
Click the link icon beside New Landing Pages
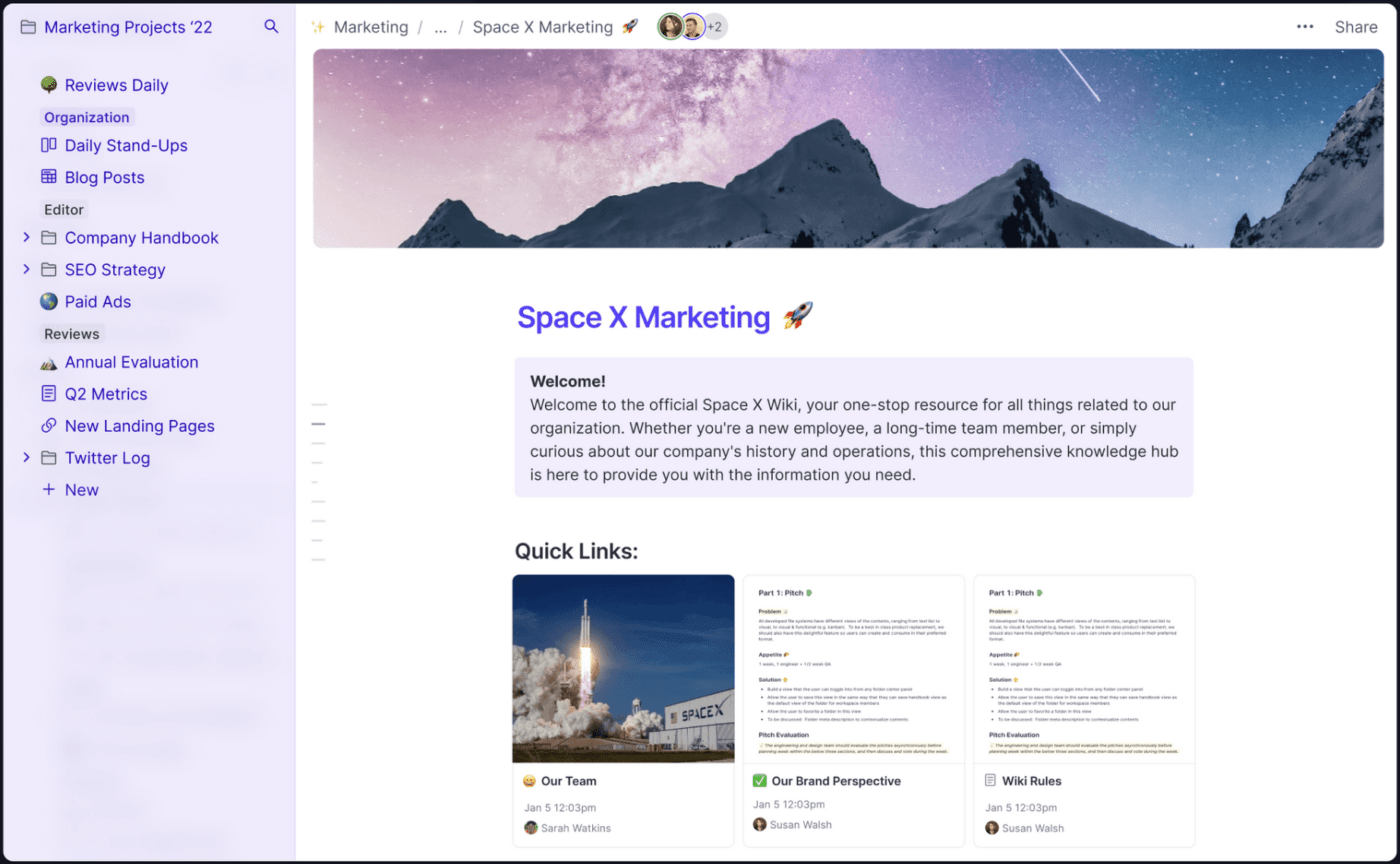tap(48, 426)
